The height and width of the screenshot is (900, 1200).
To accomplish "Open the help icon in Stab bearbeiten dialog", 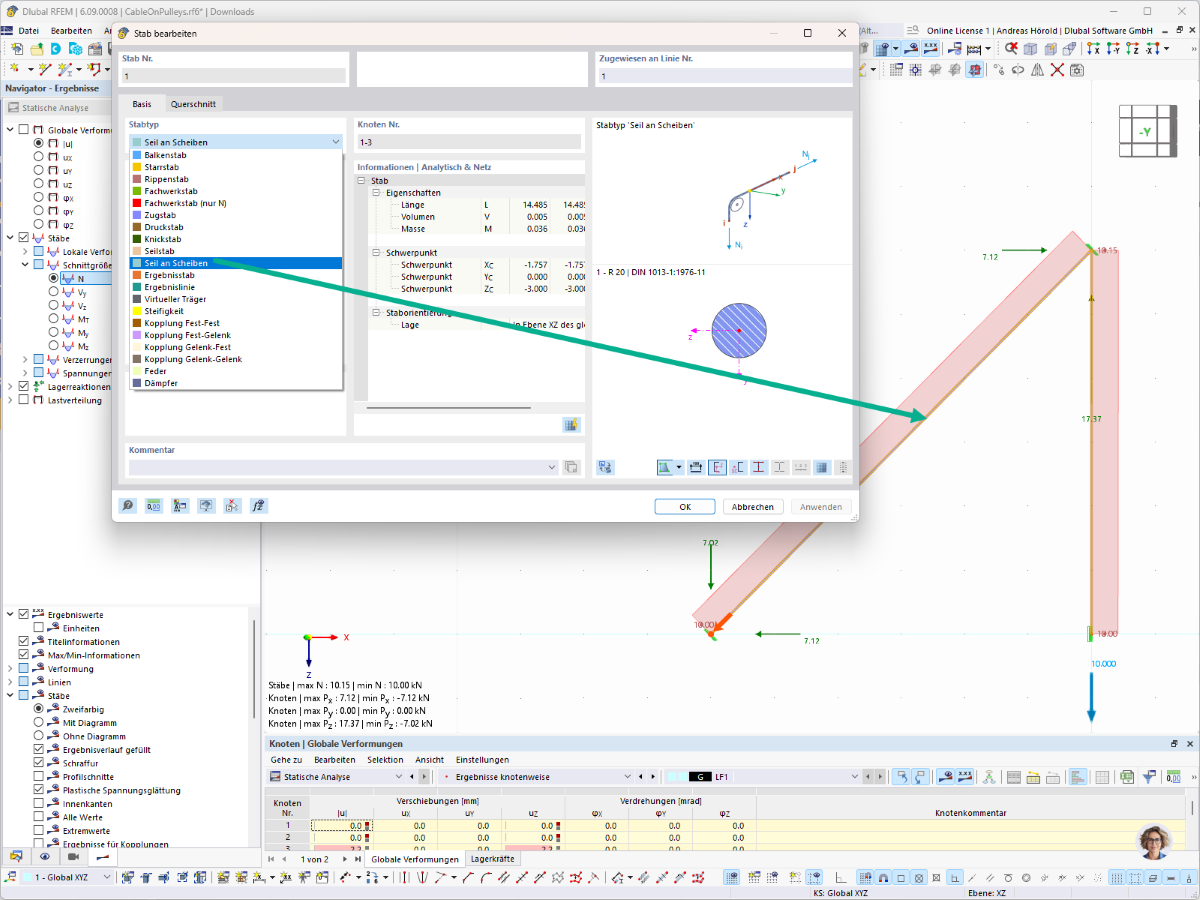I will tap(129, 506).
